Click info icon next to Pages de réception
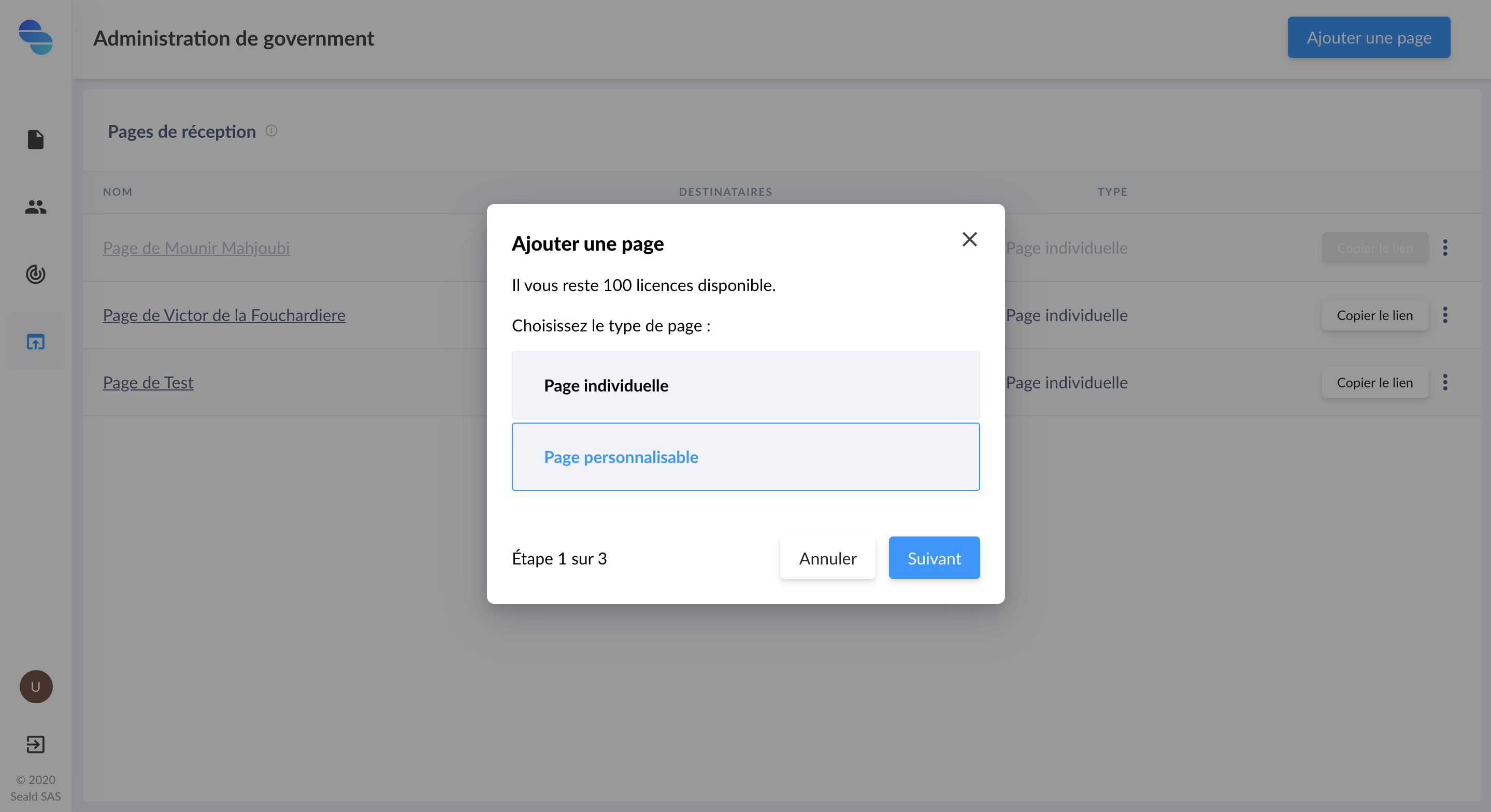 (x=271, y=131)
